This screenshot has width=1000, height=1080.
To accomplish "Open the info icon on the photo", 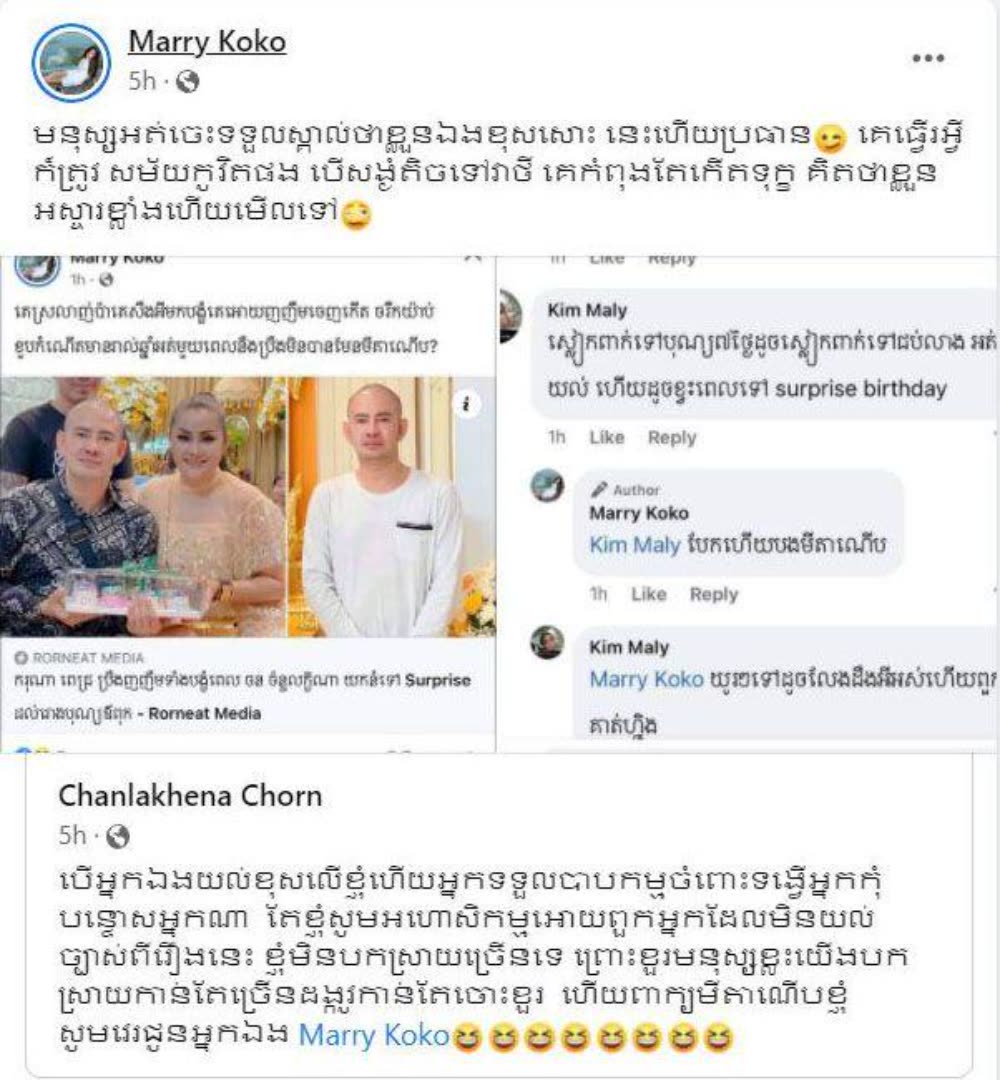I will pos(467,404).
